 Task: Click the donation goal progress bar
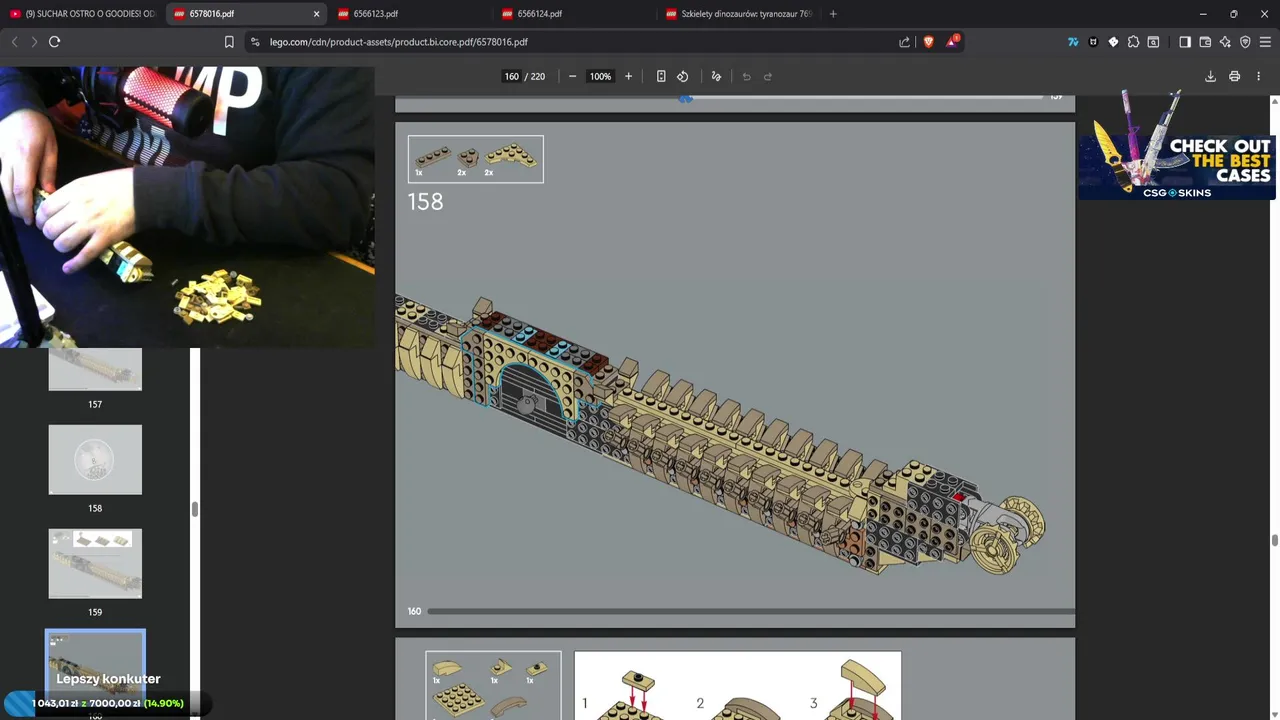106,703
